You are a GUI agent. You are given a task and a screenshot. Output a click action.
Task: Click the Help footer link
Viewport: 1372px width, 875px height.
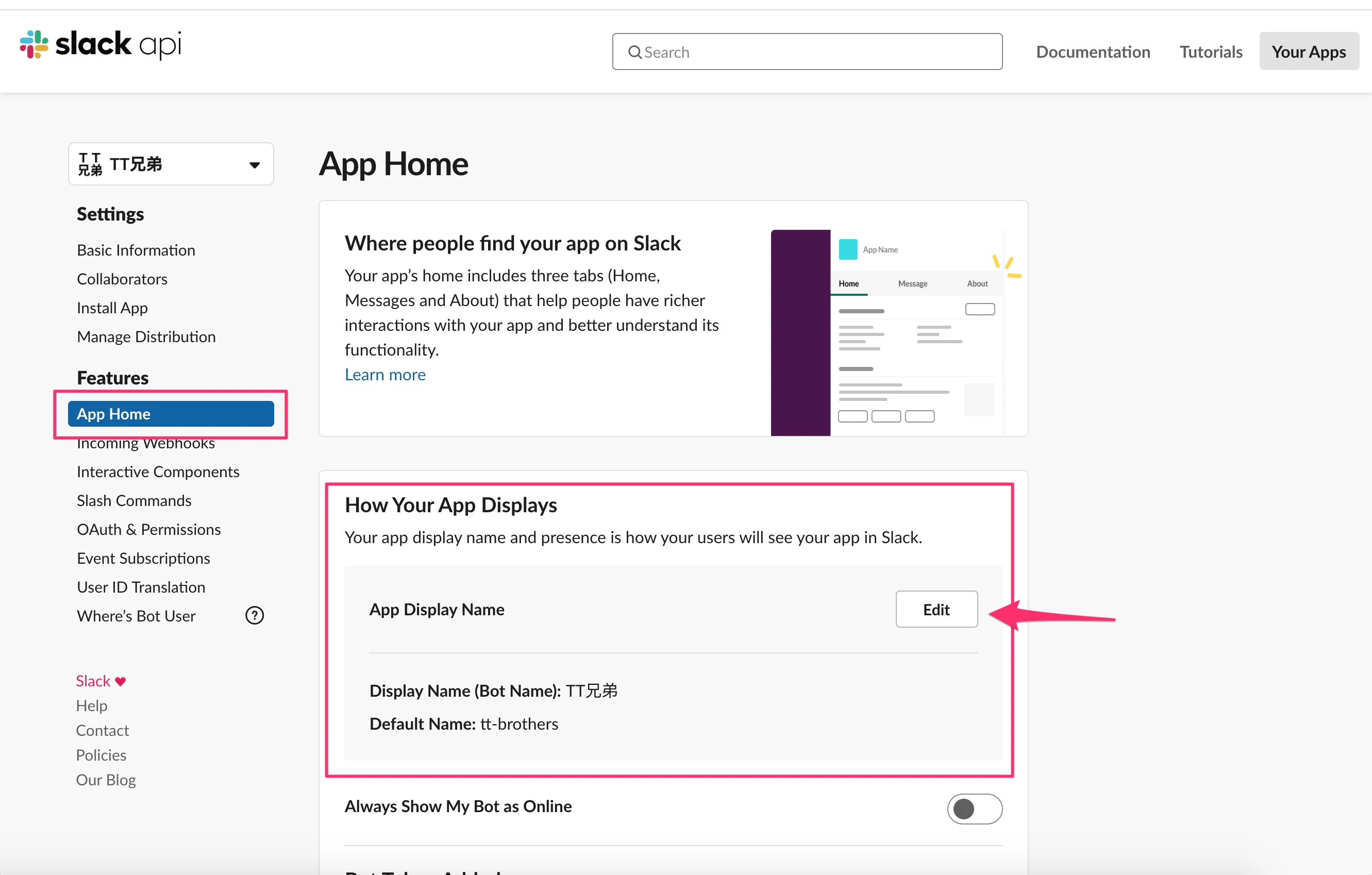pos(92,706)
